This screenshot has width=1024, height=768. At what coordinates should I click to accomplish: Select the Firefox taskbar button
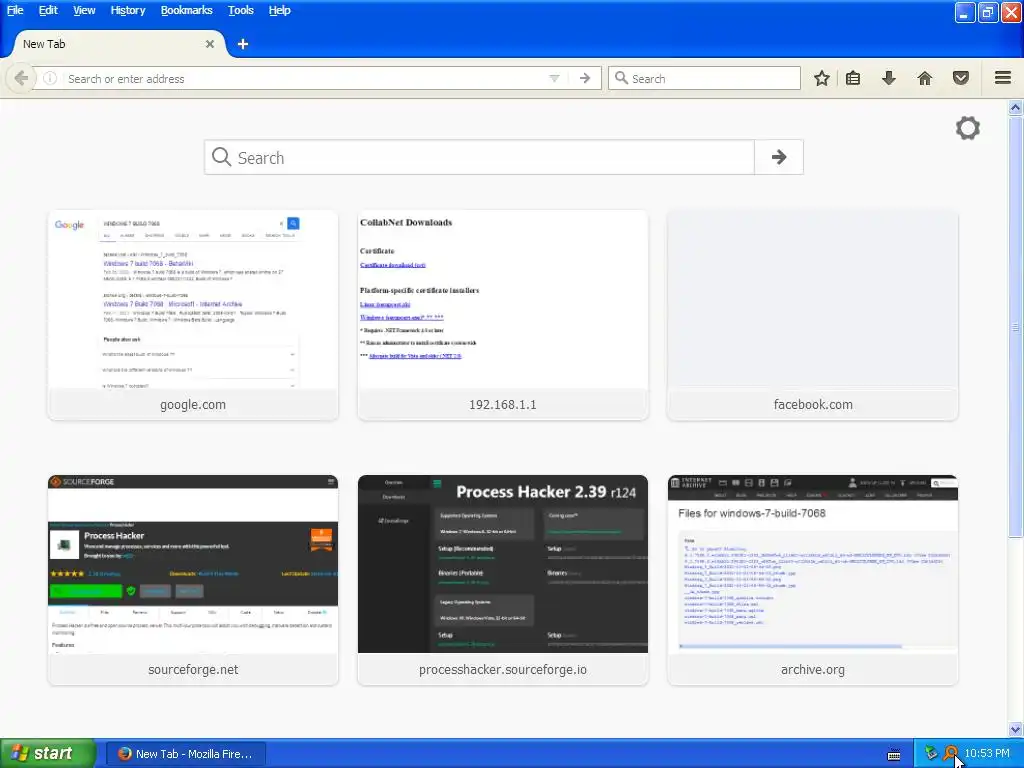[x=186, y=754]
